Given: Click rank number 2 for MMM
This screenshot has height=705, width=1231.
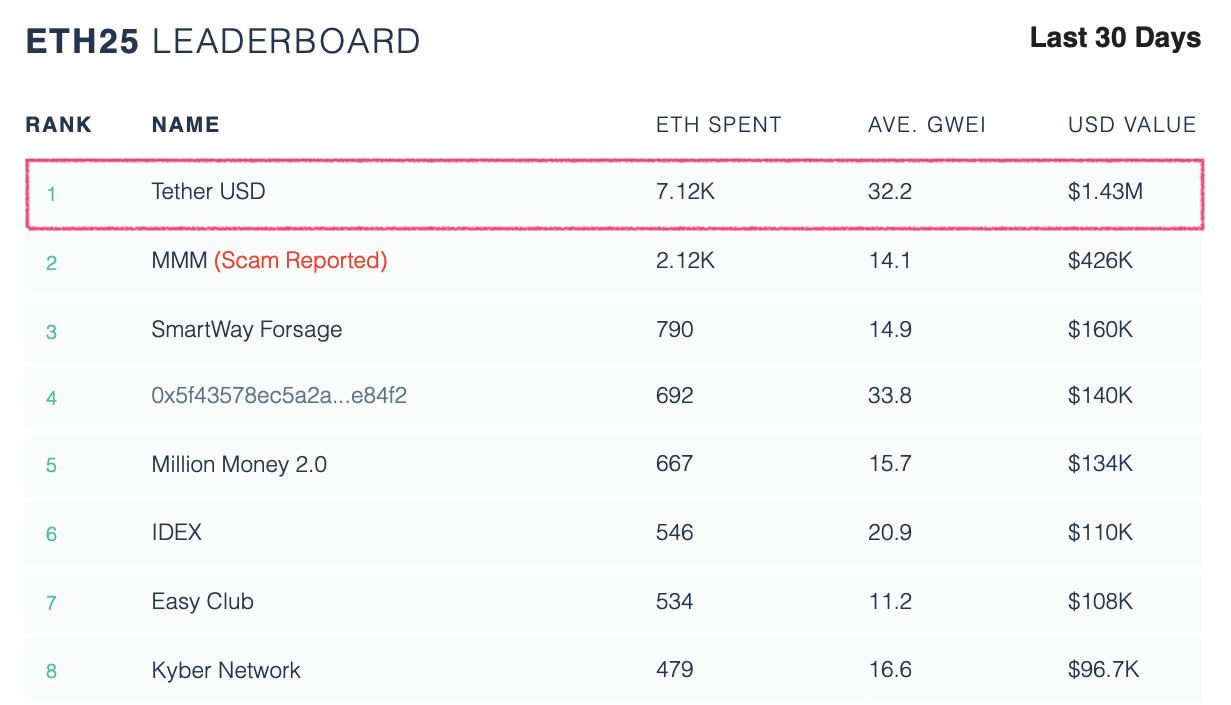Looking at the screenshot, I should pyautogui.click(x=51, y=263).
